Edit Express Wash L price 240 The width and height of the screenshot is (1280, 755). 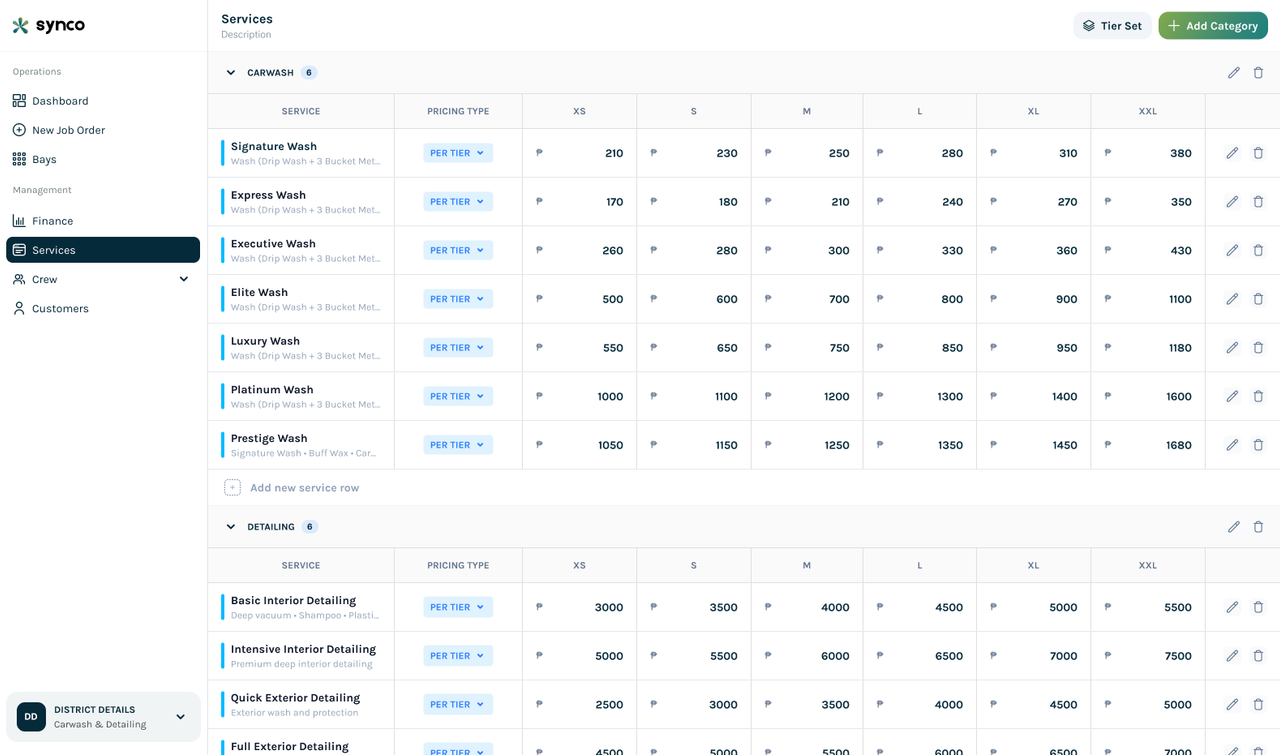tap(920, 202)
